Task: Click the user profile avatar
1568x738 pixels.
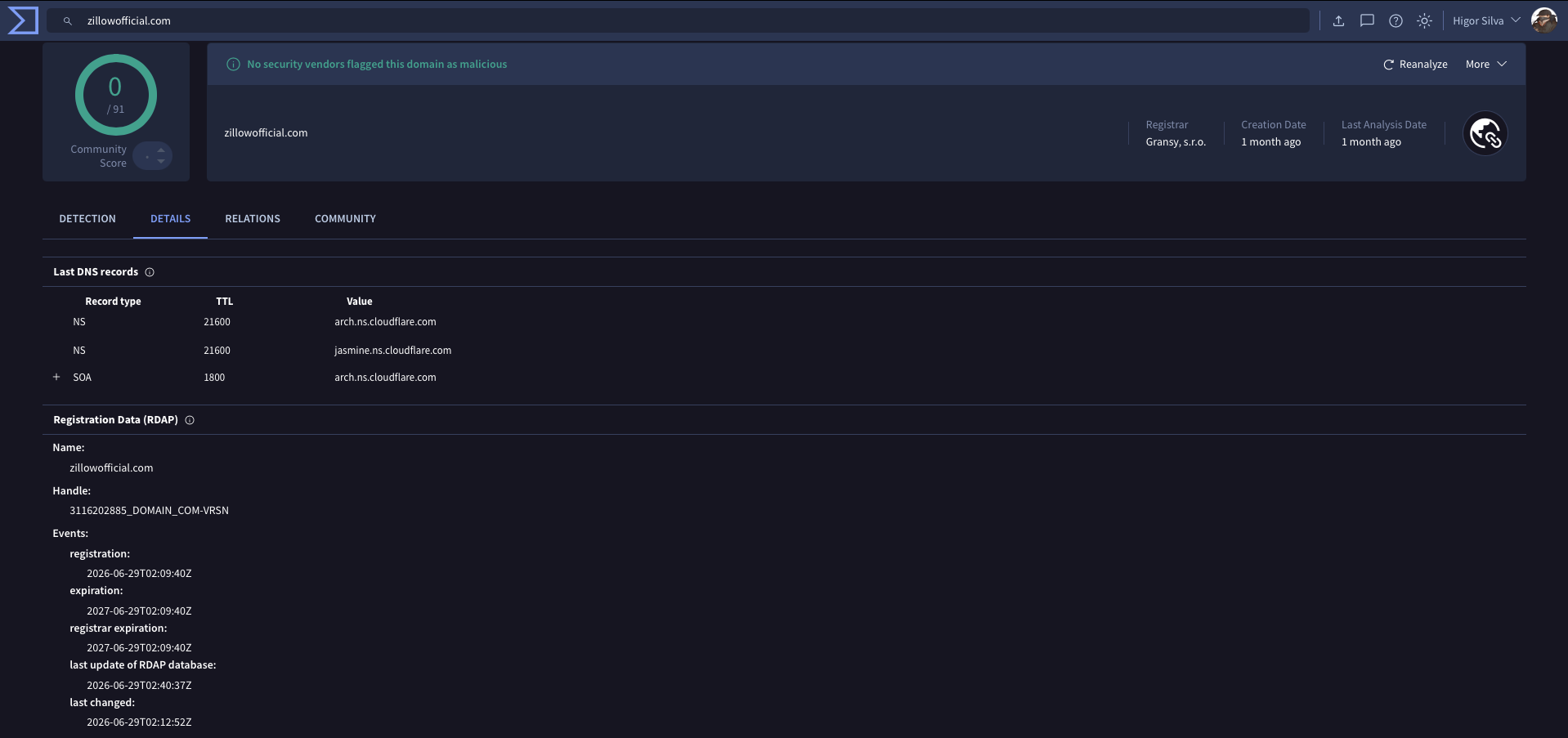Action: (x=1543, y=20)
